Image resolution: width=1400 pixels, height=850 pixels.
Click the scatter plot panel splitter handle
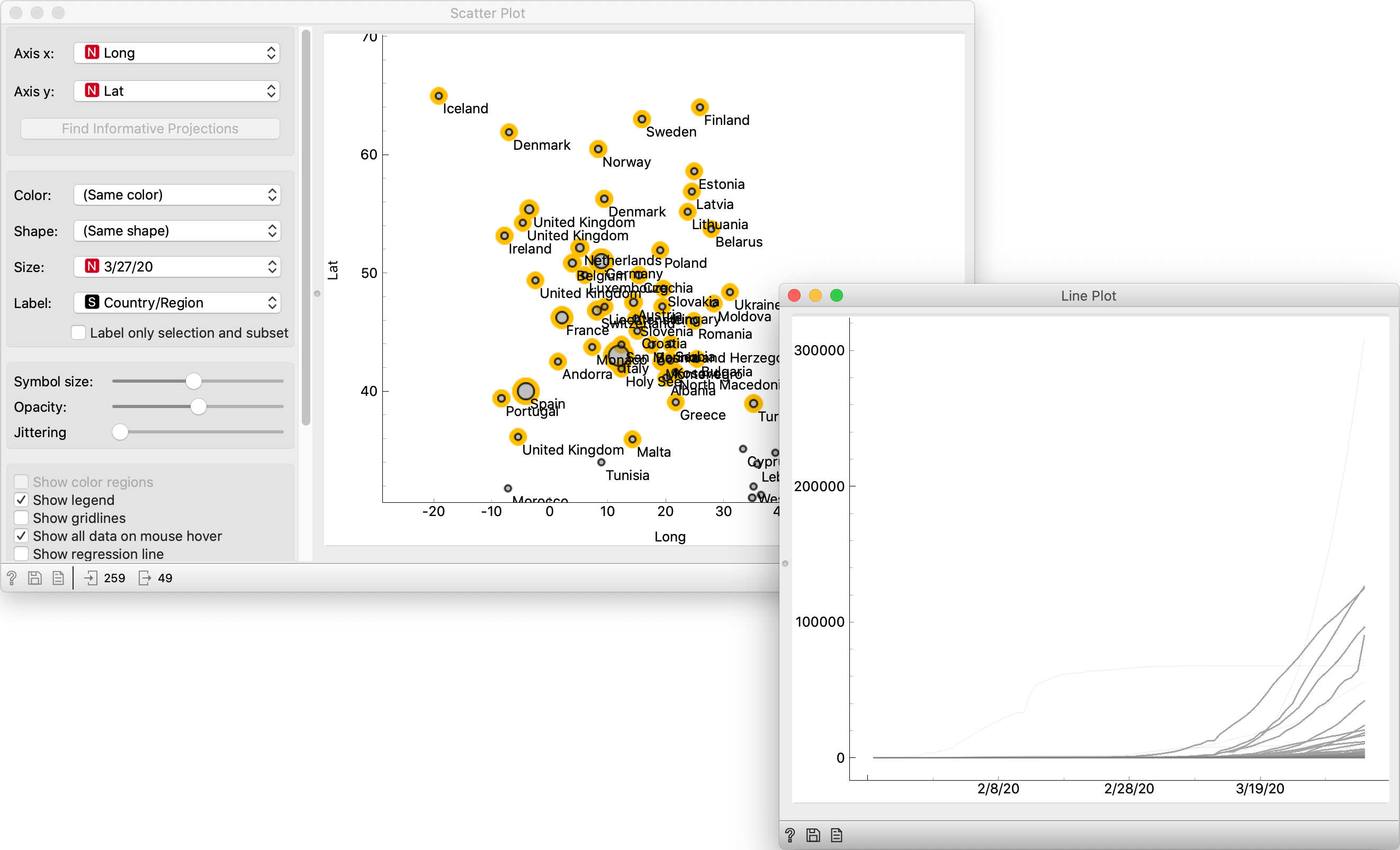coord(318,294)
